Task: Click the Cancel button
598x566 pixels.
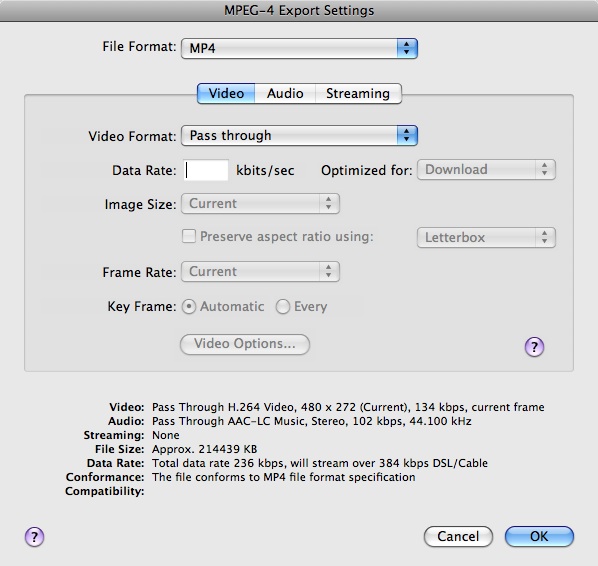Action: [458, 537]
